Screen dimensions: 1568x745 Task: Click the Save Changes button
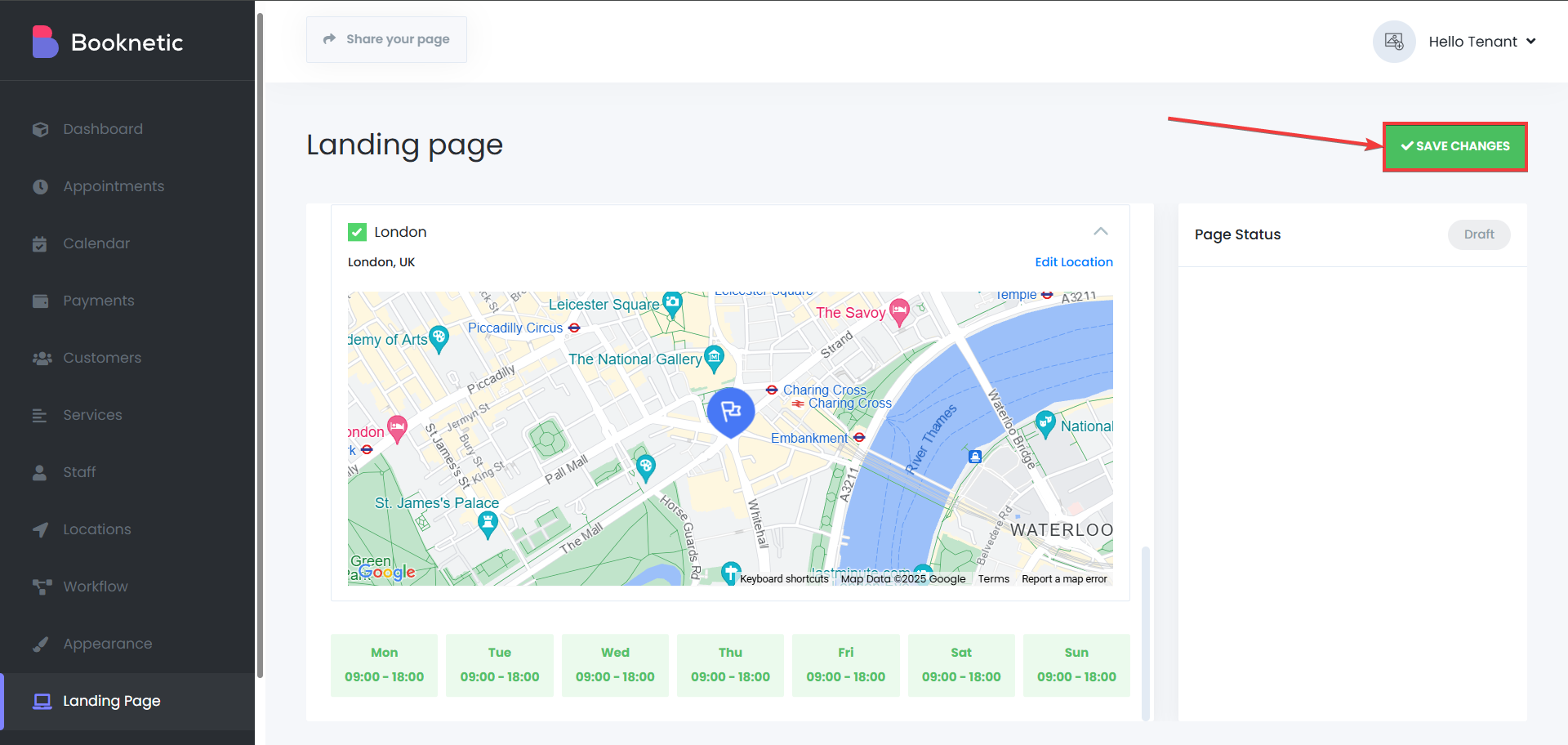tap(1455, 146)
